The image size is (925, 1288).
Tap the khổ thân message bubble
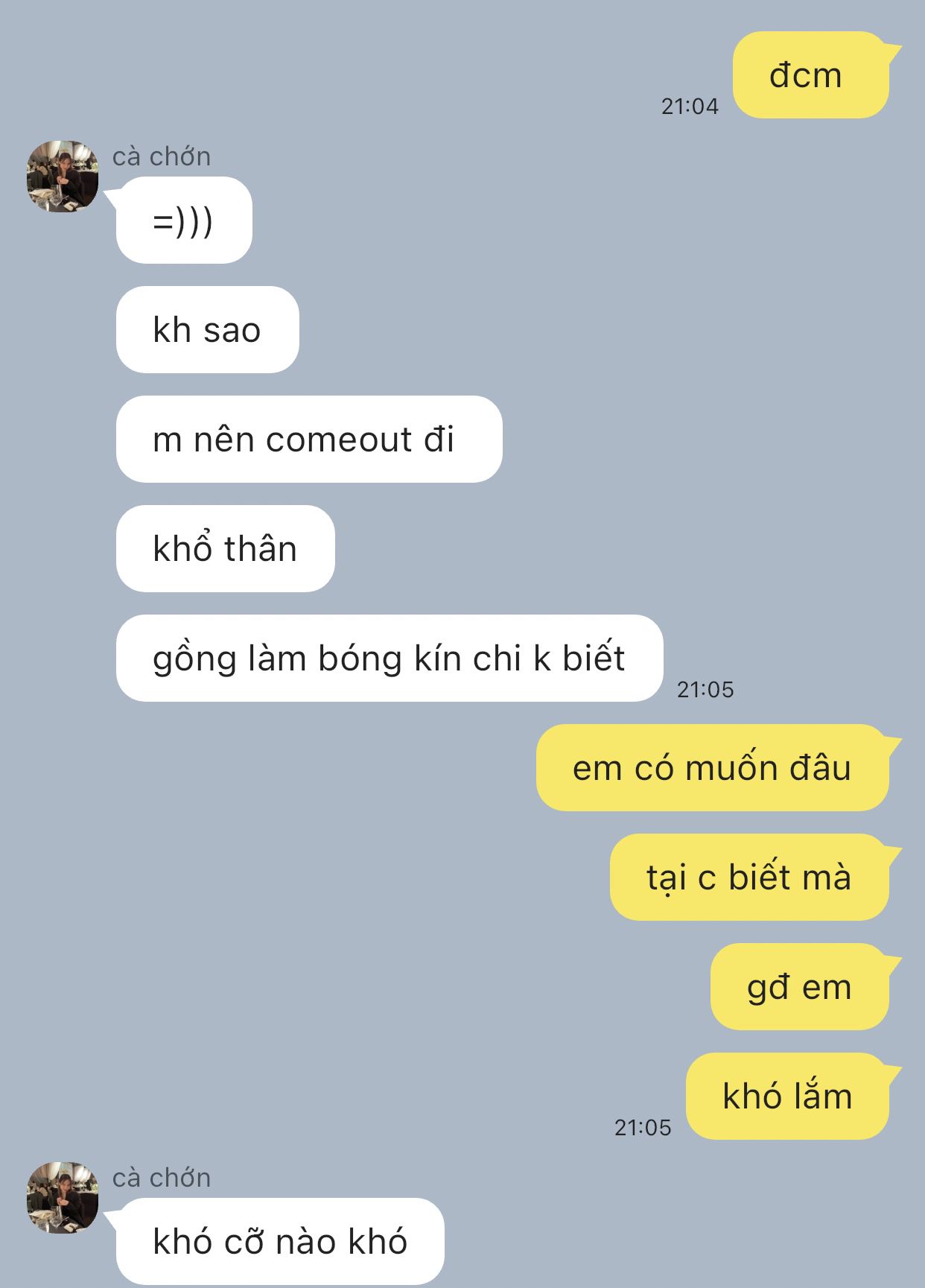(225, 548)
